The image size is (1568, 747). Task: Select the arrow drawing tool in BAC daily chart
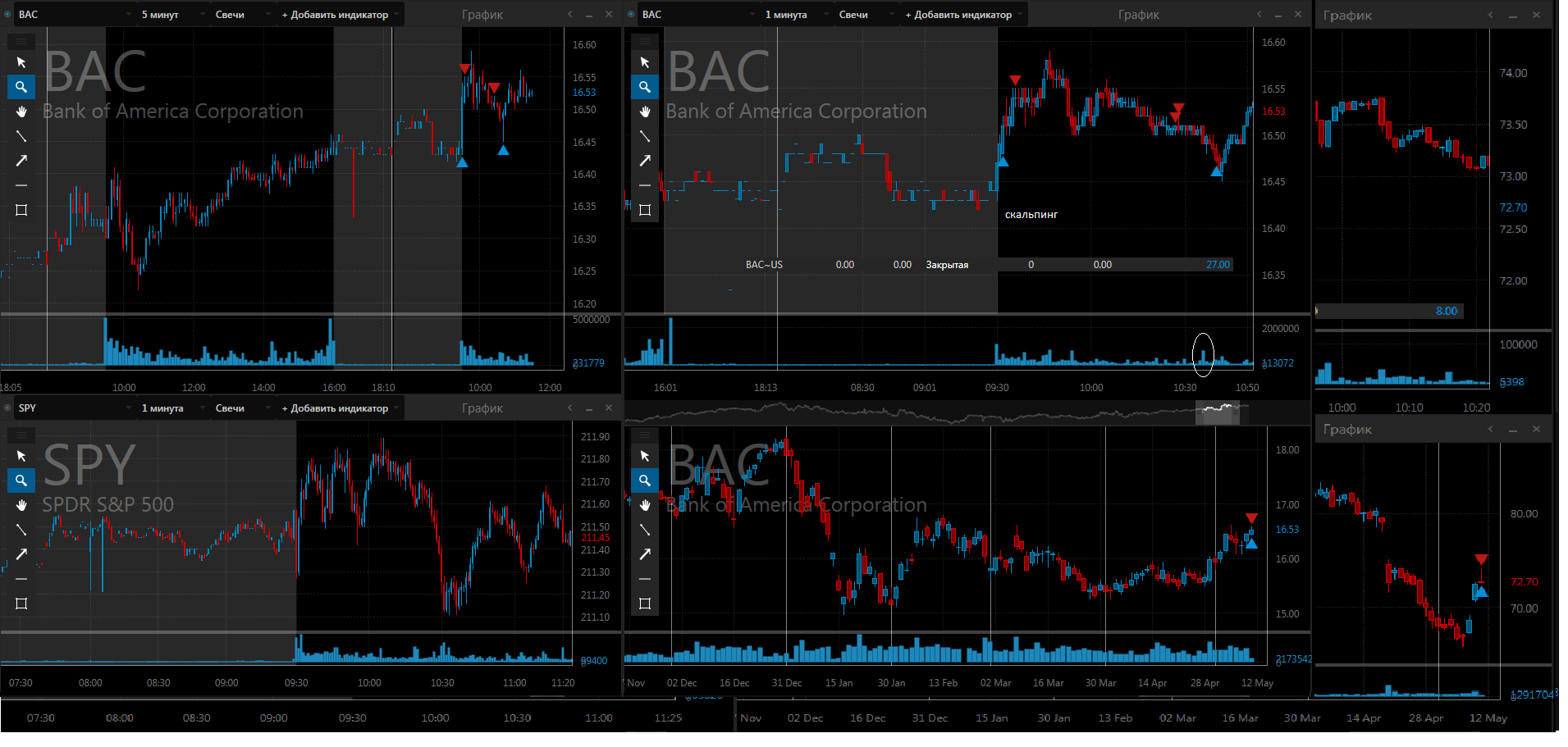645,554
